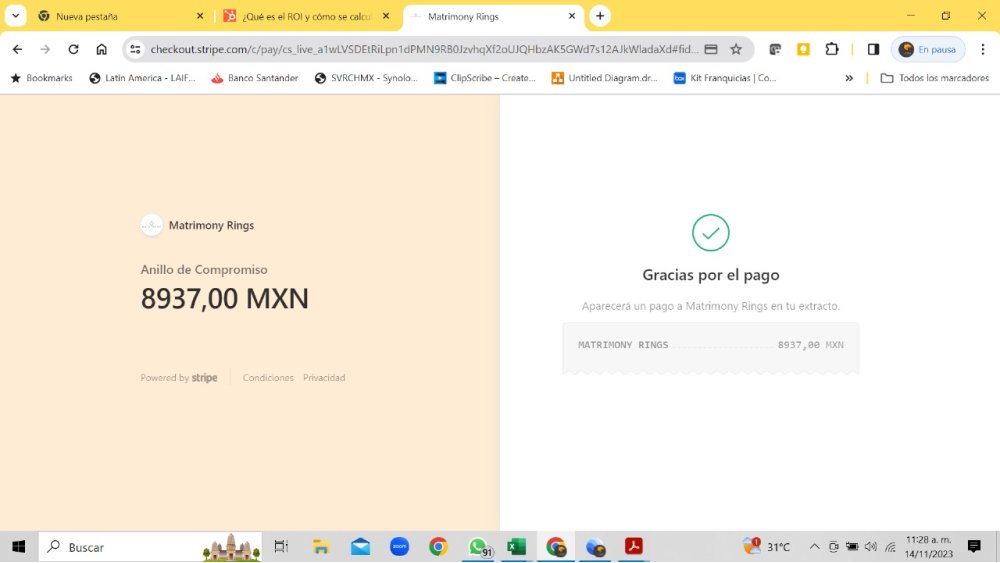Open notification center icon
1000x563 pixels.
tap(974, 546)
